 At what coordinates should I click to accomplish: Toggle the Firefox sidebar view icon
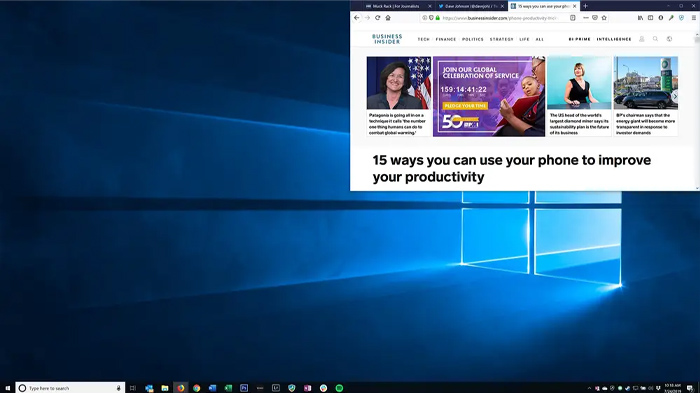coord(650,18)
